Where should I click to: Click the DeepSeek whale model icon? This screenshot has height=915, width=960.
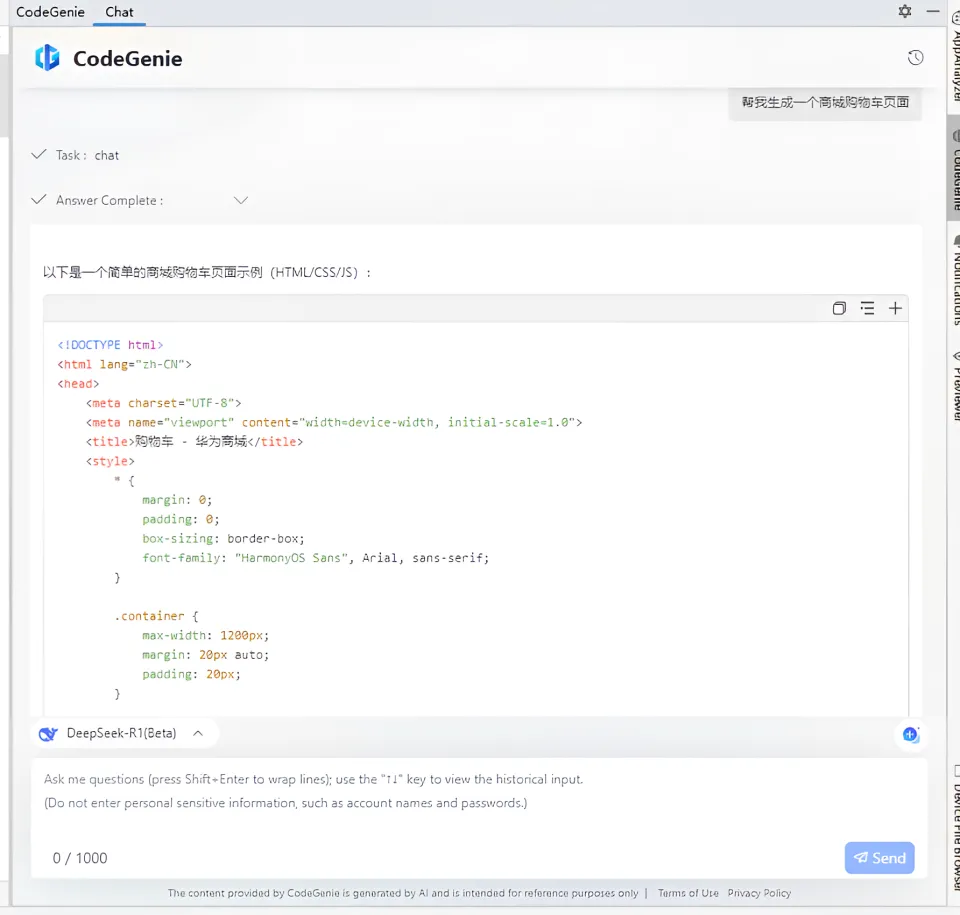click(x=48, y=734)
